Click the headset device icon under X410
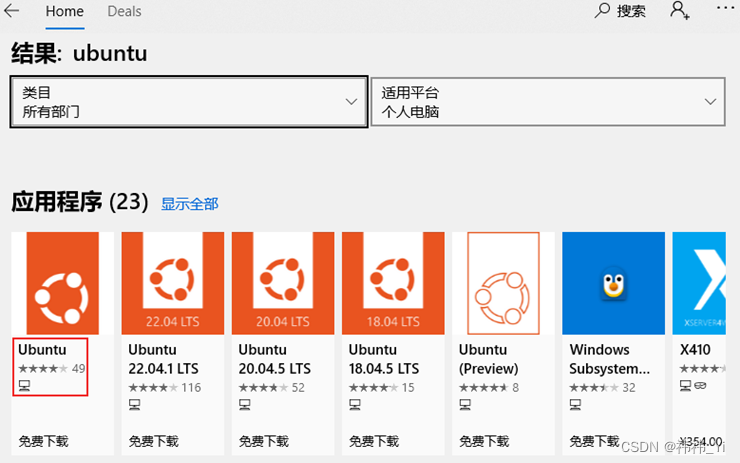Screen dimensions: 740x463 point(700,386)
